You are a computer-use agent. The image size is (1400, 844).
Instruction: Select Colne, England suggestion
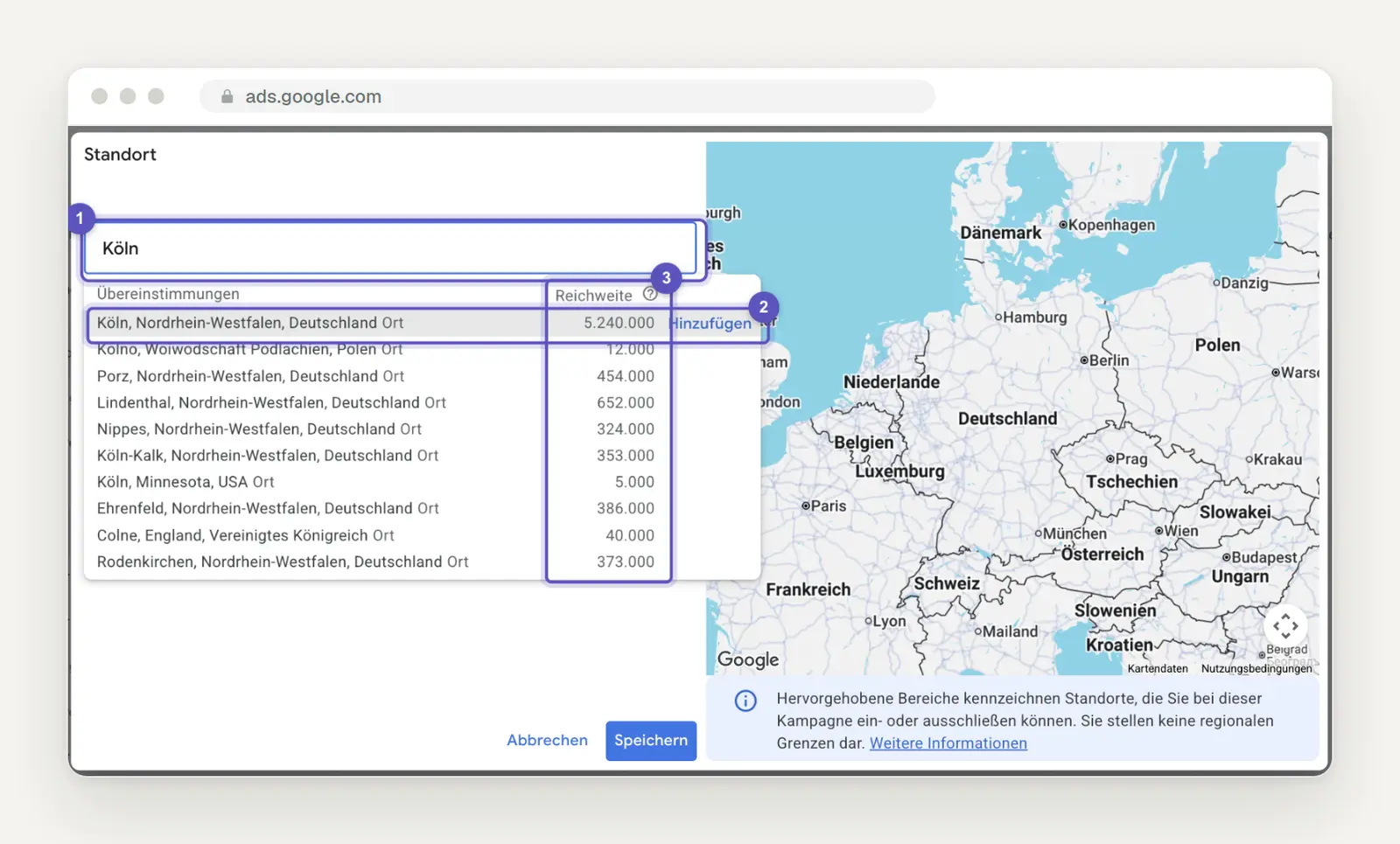246,535
